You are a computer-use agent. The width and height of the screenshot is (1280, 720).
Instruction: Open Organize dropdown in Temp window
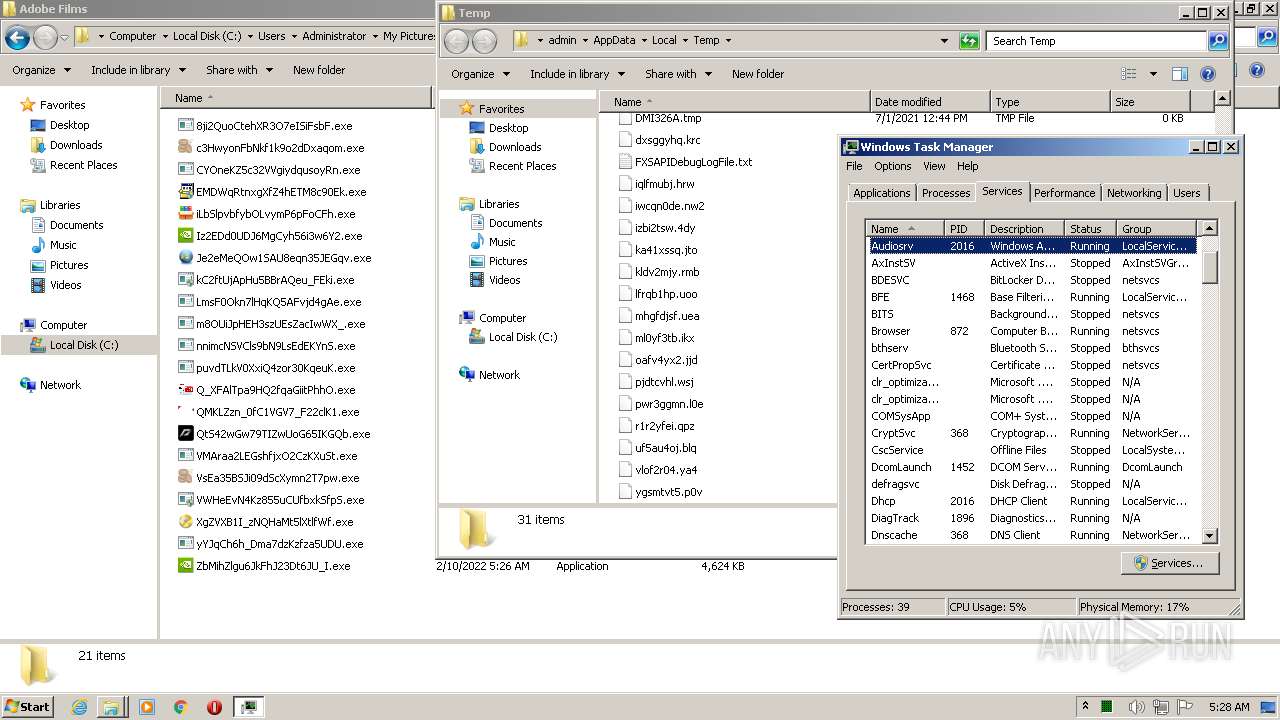pyautogui.click(x=480, y=74)
